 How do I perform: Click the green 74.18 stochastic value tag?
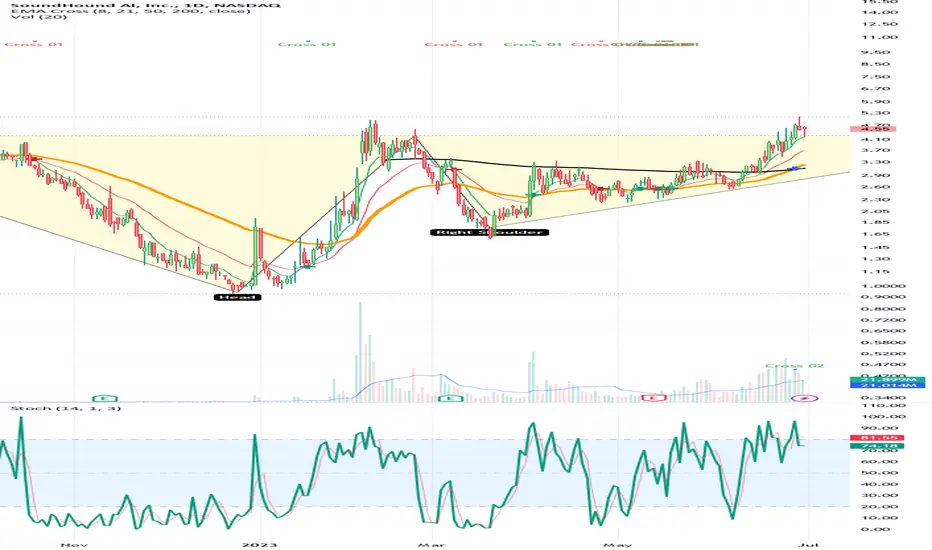pos(877,446)
